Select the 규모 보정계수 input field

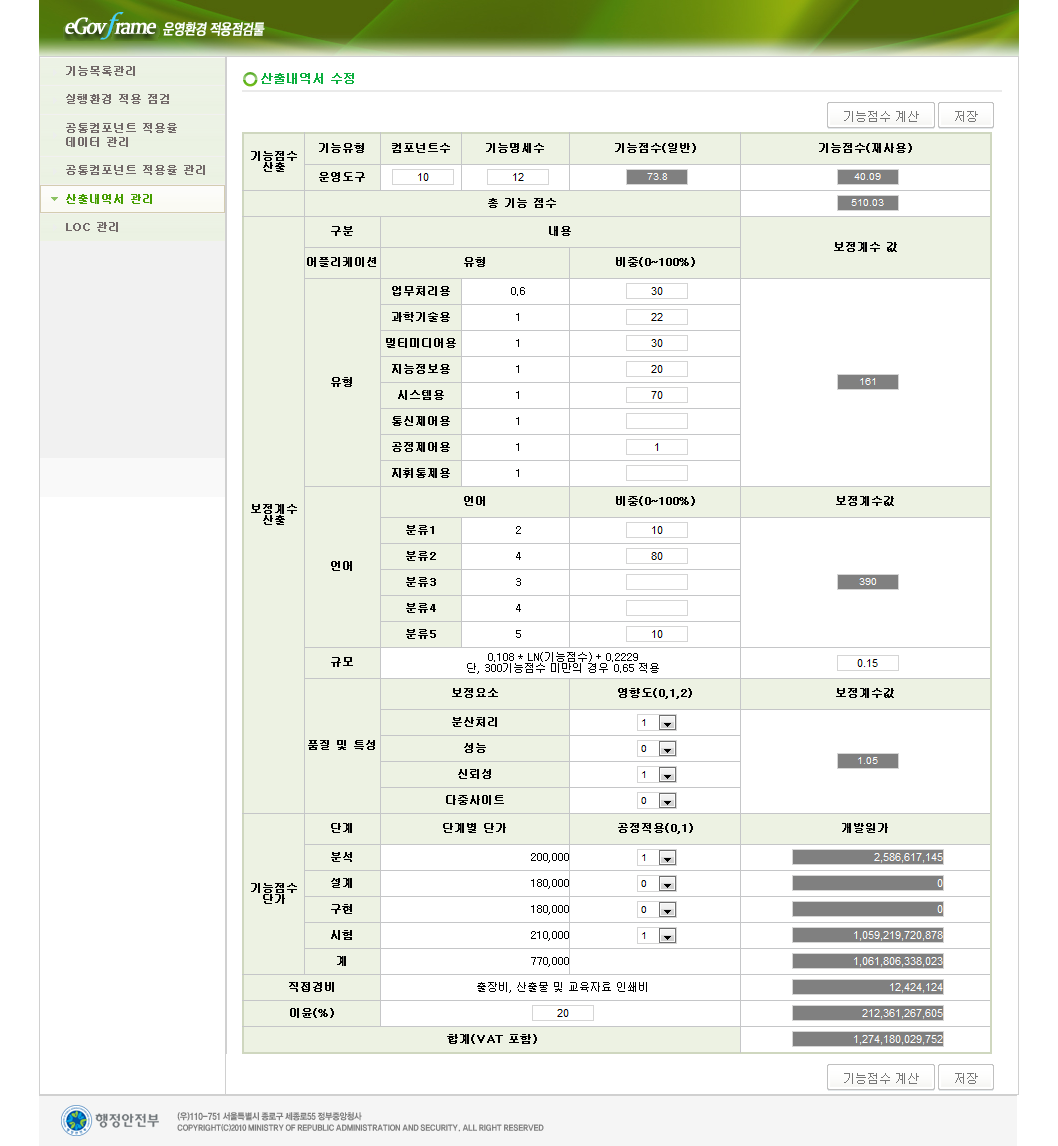click(867, 663)
